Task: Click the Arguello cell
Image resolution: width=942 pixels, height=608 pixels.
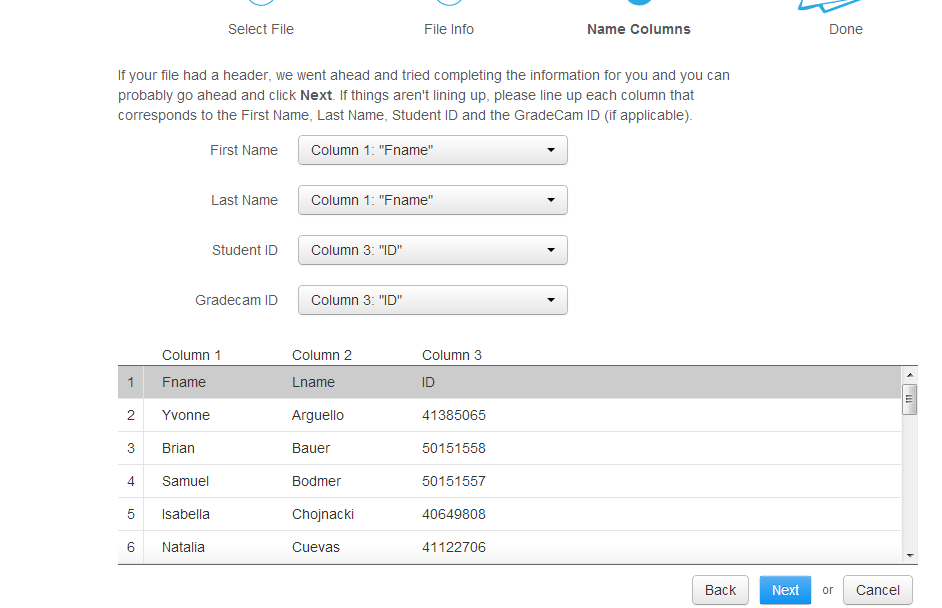Action: [318, 415]
